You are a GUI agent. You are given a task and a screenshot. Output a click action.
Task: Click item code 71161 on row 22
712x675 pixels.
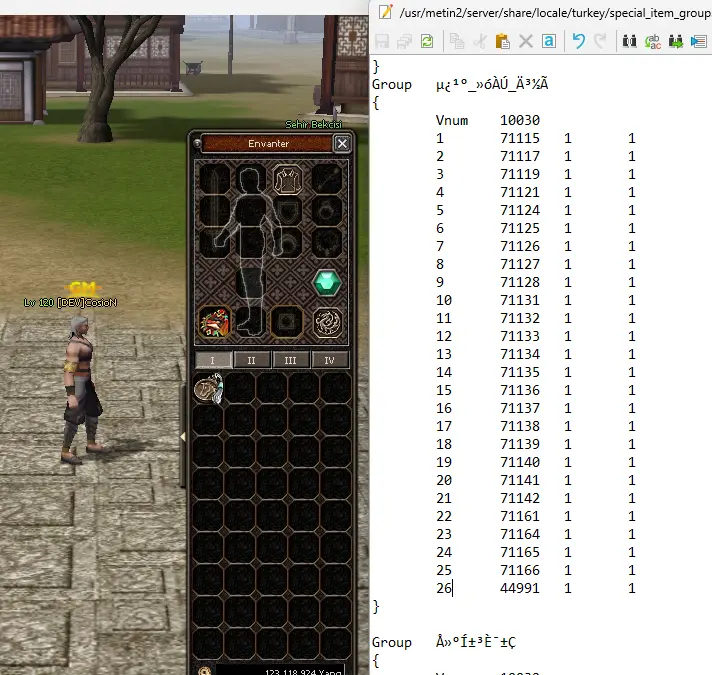520,516
